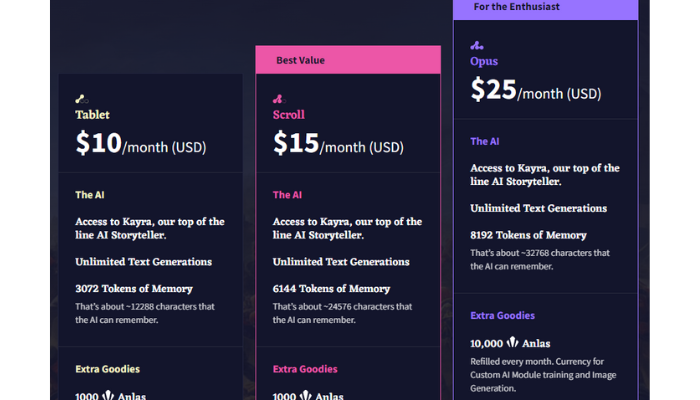The width and height of the screenshot is (700, 400).
Task: Click Access to Kayra text in Opus card
Action: [545, 175]
